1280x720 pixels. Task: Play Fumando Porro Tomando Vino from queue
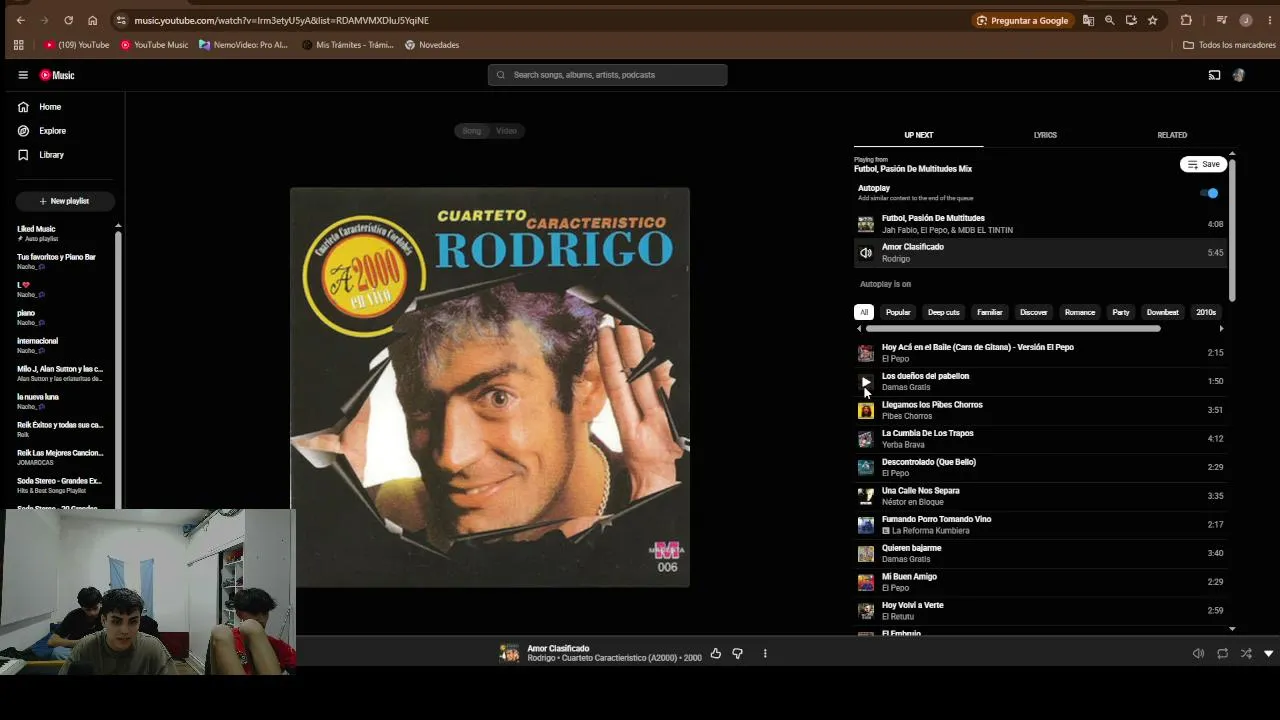tap(866, 525)
